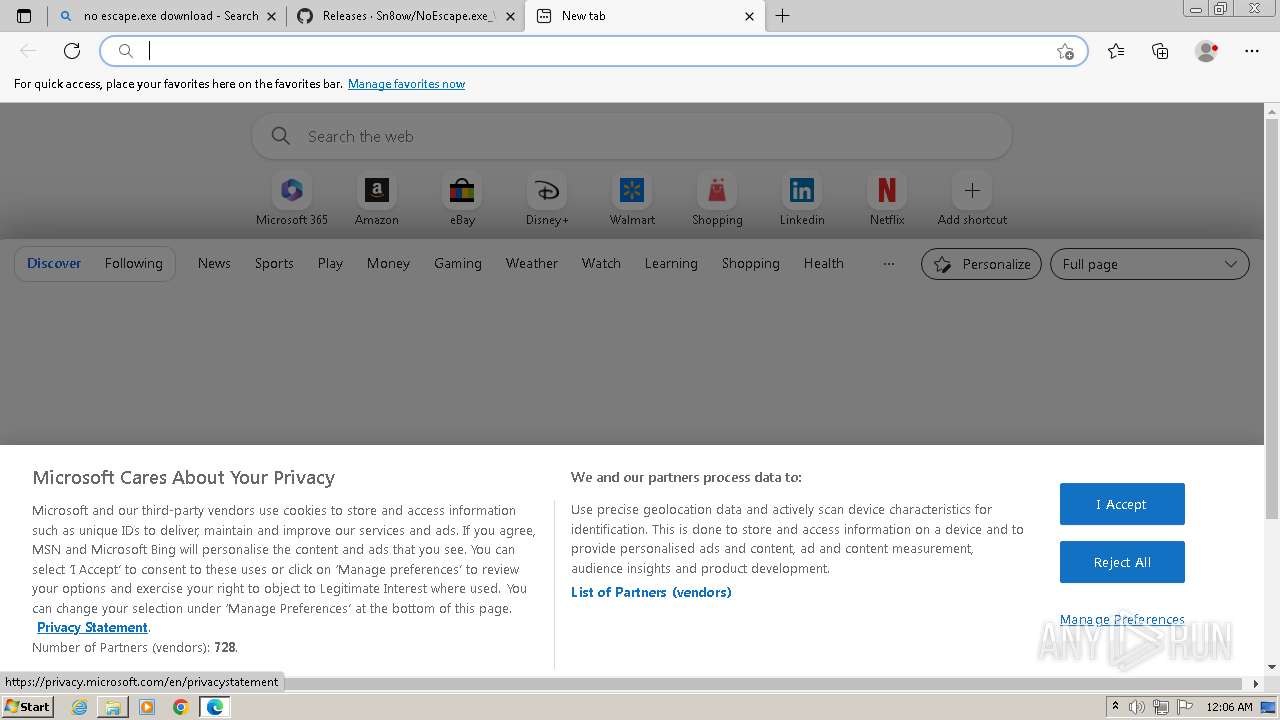Open the Shopping feed category
The width and height of the screenshot is (1280, 720).
751,264
